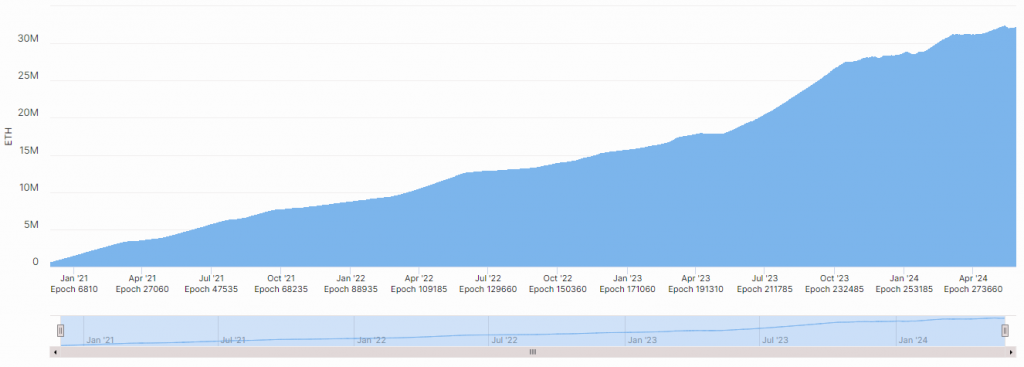This screenshot has height=367, width=1024.
Task: Click the right range navigator handle
Action: pos(1005,331)
